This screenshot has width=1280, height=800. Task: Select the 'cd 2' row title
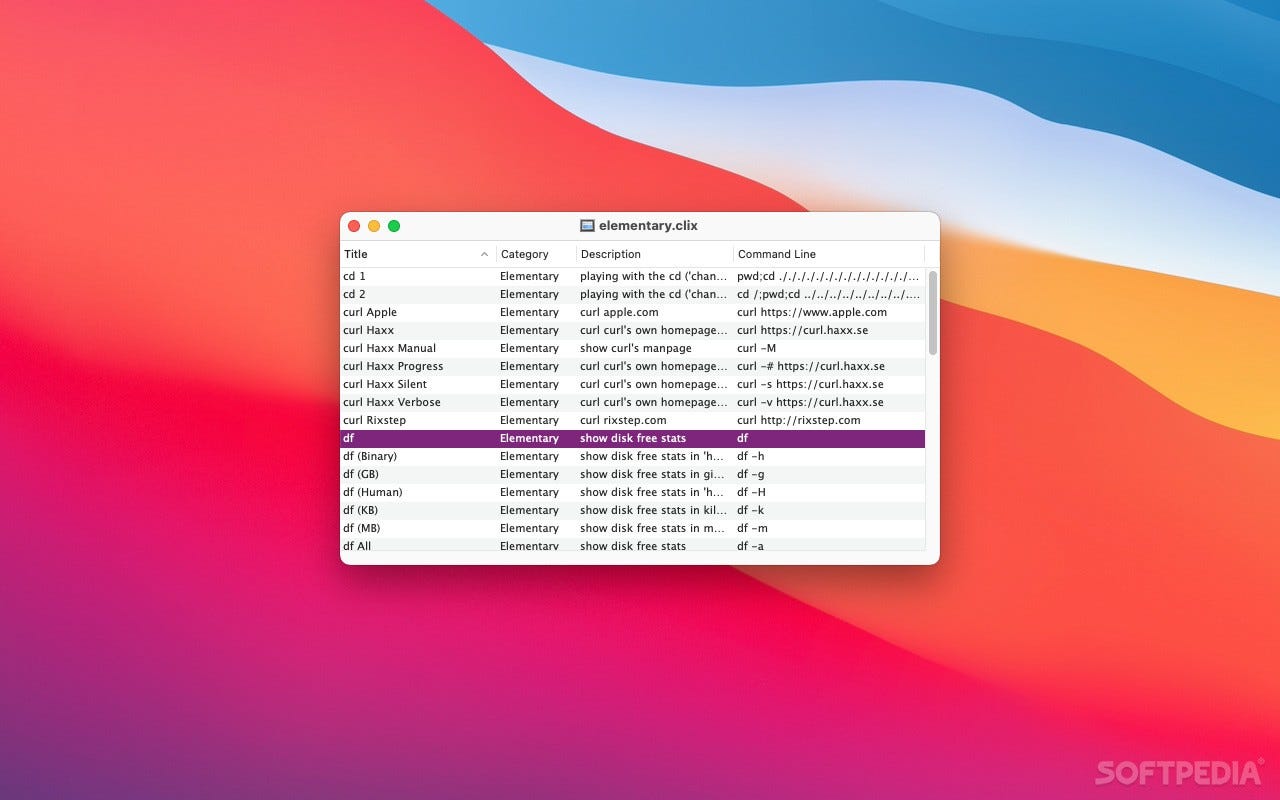(x=354, y=294)
